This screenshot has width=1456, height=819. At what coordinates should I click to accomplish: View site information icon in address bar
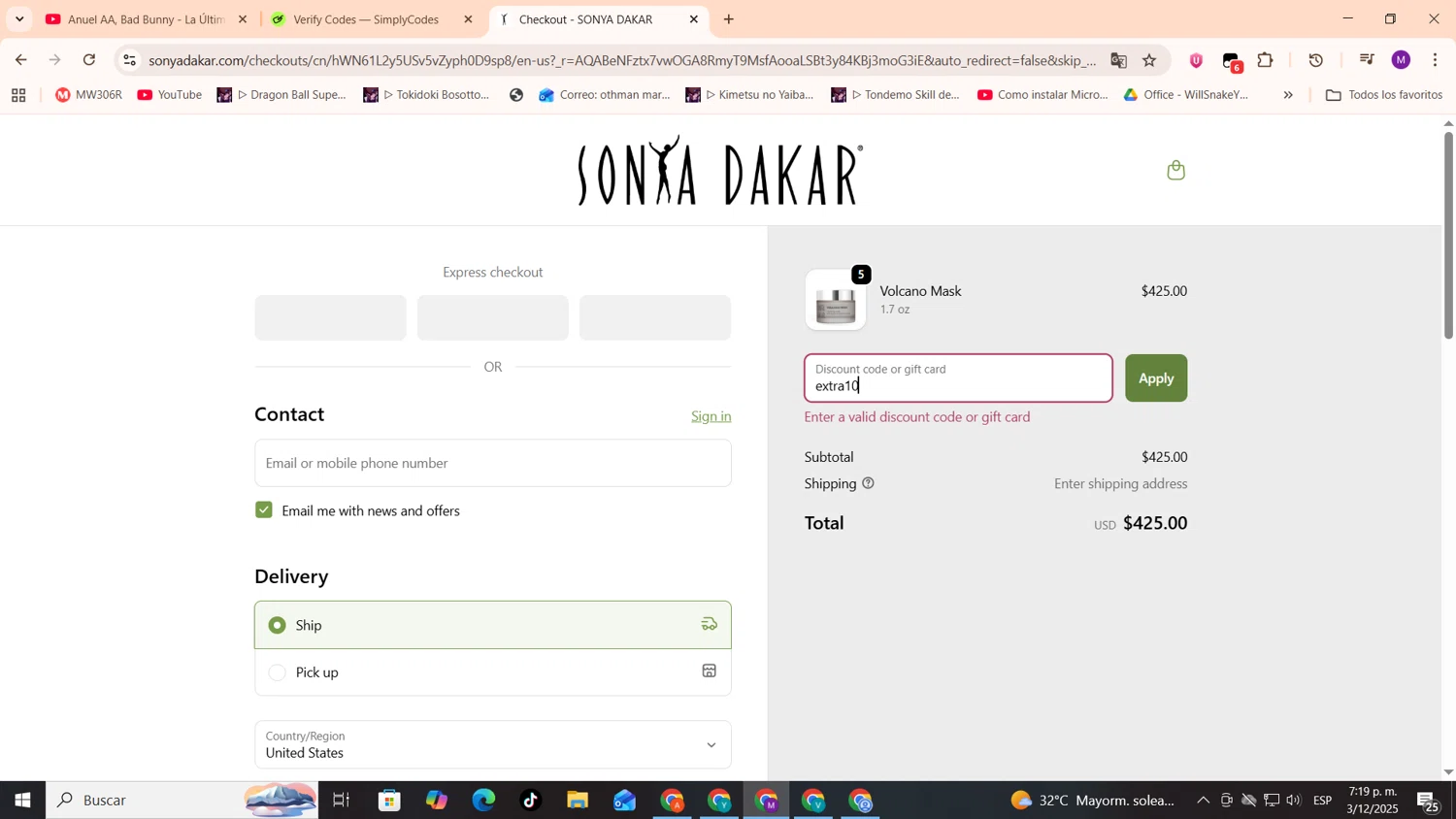130,60
